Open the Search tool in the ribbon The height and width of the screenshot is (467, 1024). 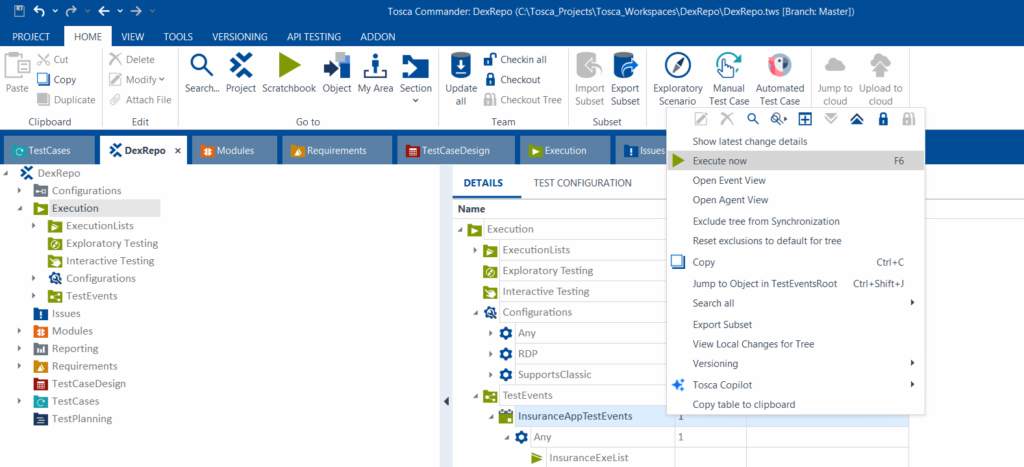(x=202, y=73)
